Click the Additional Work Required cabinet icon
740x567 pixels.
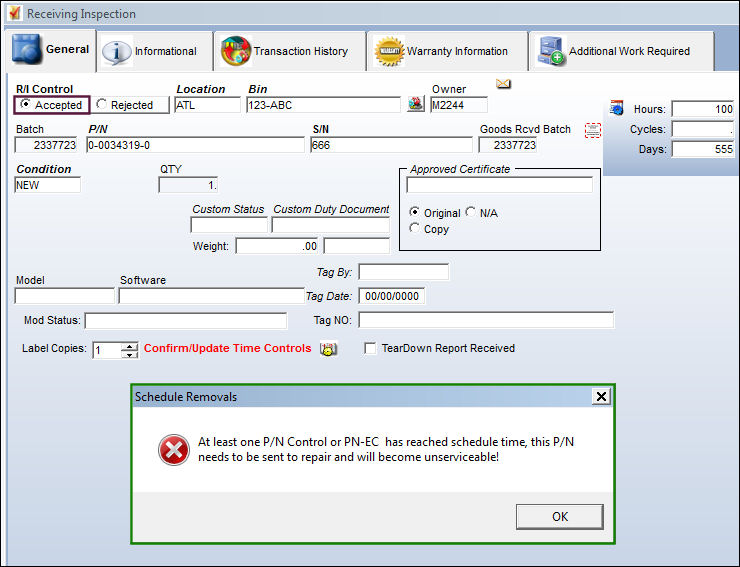pyautogui.click(x=551, y=51)
